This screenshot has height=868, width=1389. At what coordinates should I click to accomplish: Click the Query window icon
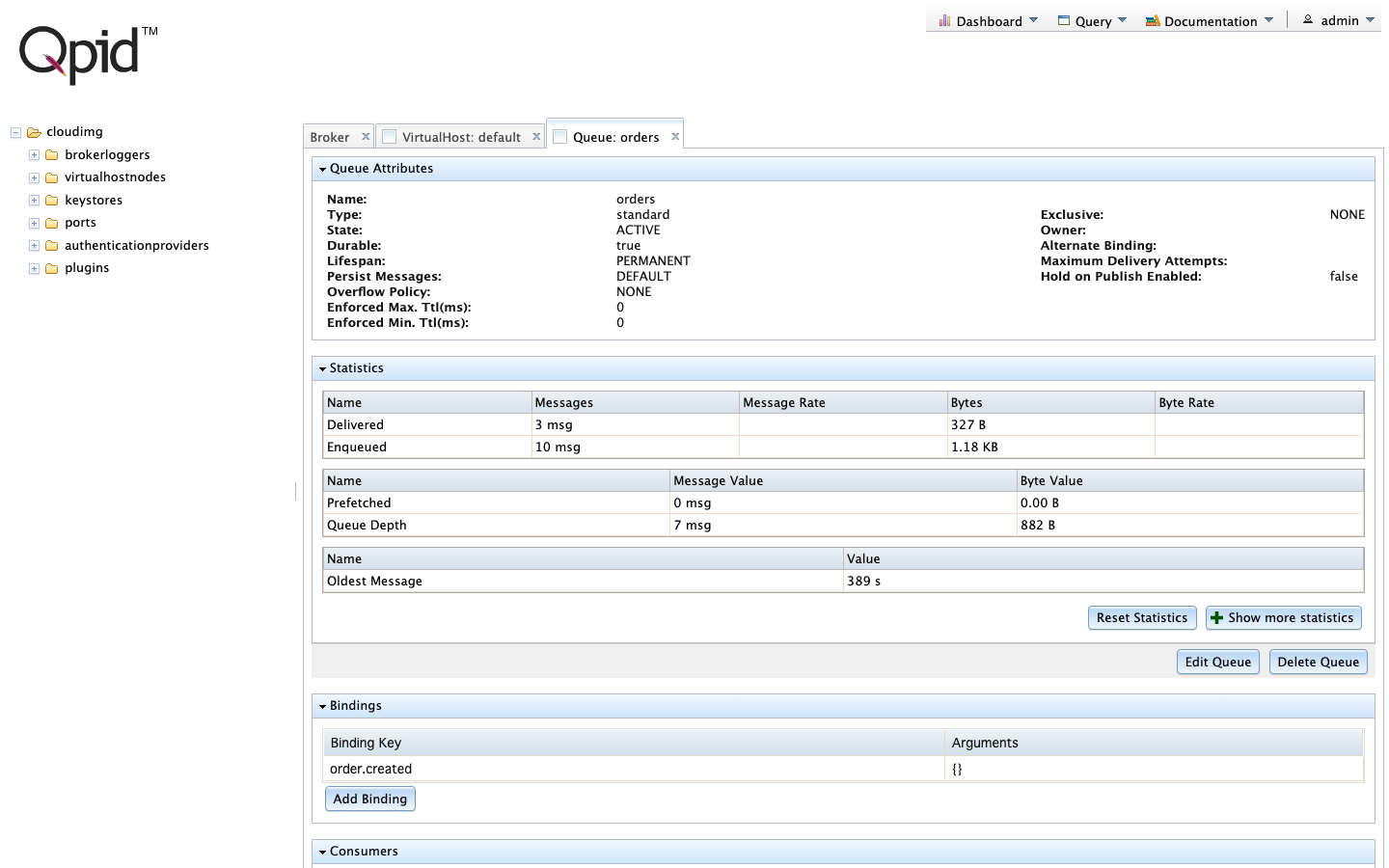tap(1064, 20)
